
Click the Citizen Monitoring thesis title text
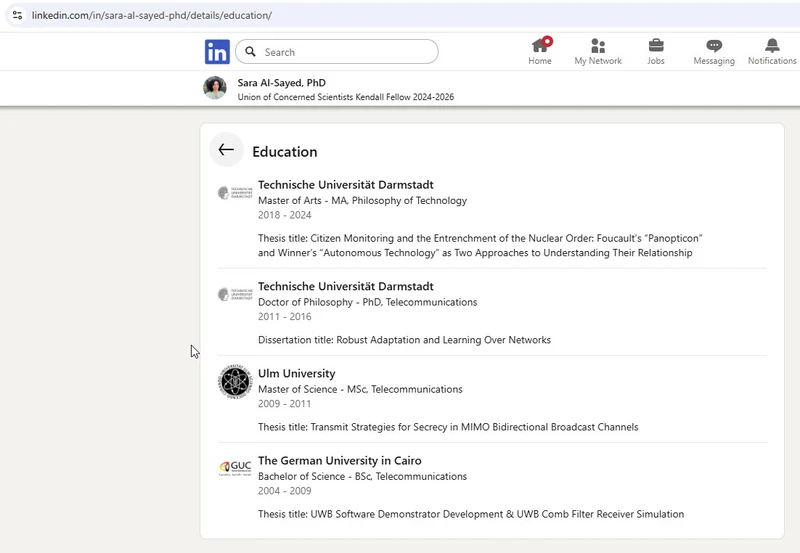(480, 245)
